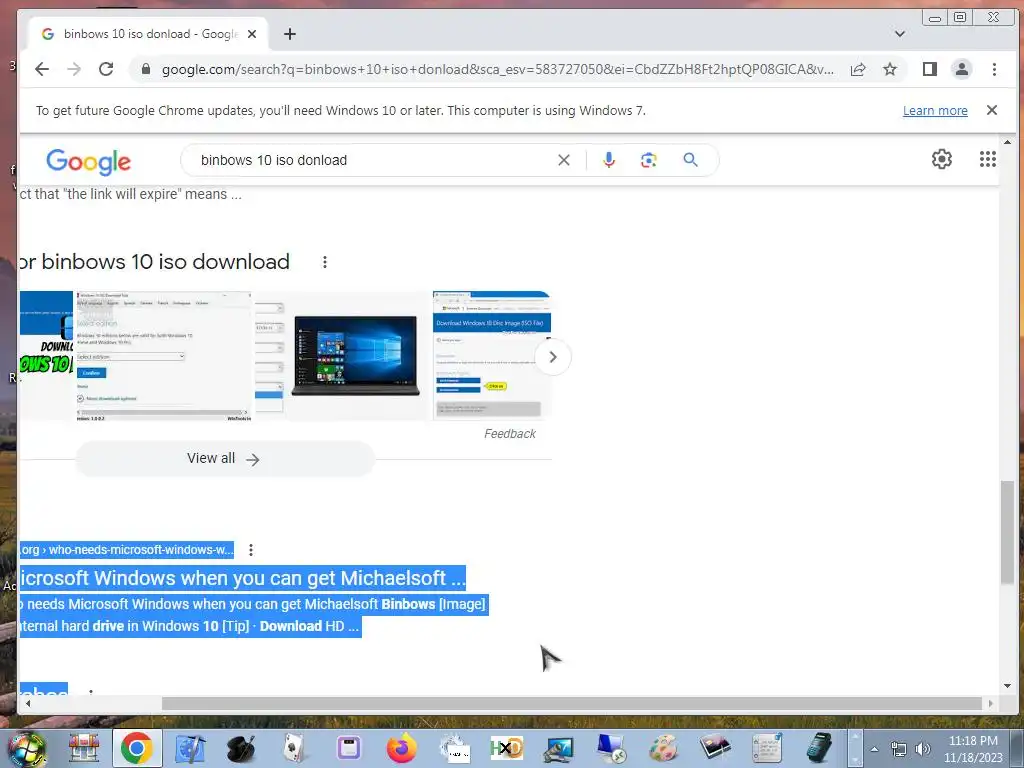Open the HxD hex editor taskbar icon
1024x768 pixels.
click(506, 748)
